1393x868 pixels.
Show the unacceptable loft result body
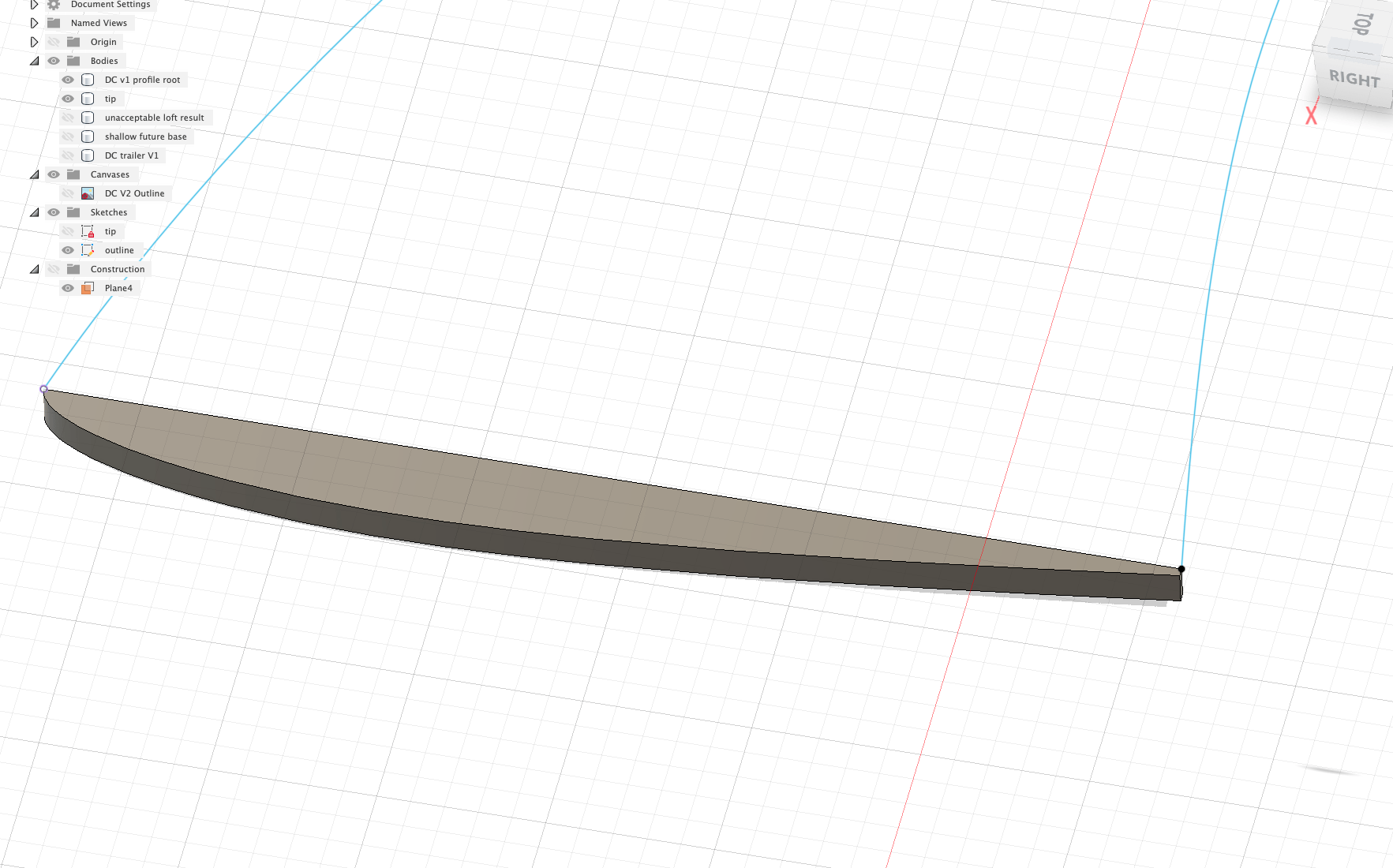coord(67,117)
